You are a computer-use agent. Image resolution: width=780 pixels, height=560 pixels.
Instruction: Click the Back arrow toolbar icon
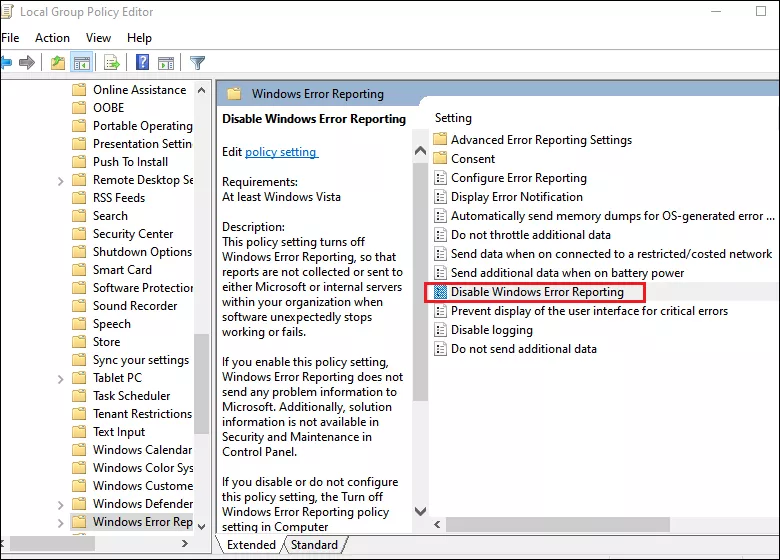click(6, 63)
